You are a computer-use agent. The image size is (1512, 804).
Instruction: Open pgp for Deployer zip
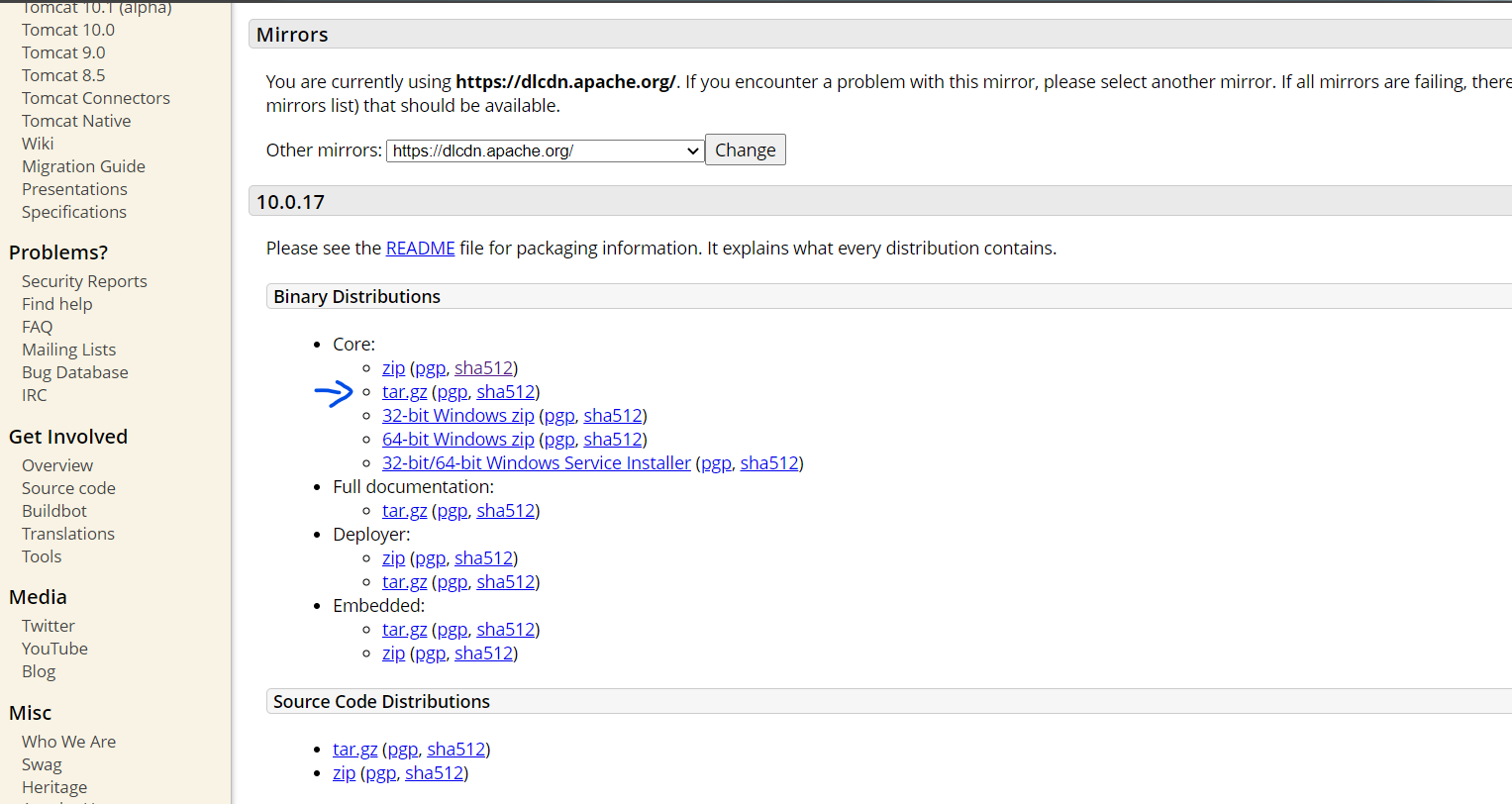[x=431, y=557]
